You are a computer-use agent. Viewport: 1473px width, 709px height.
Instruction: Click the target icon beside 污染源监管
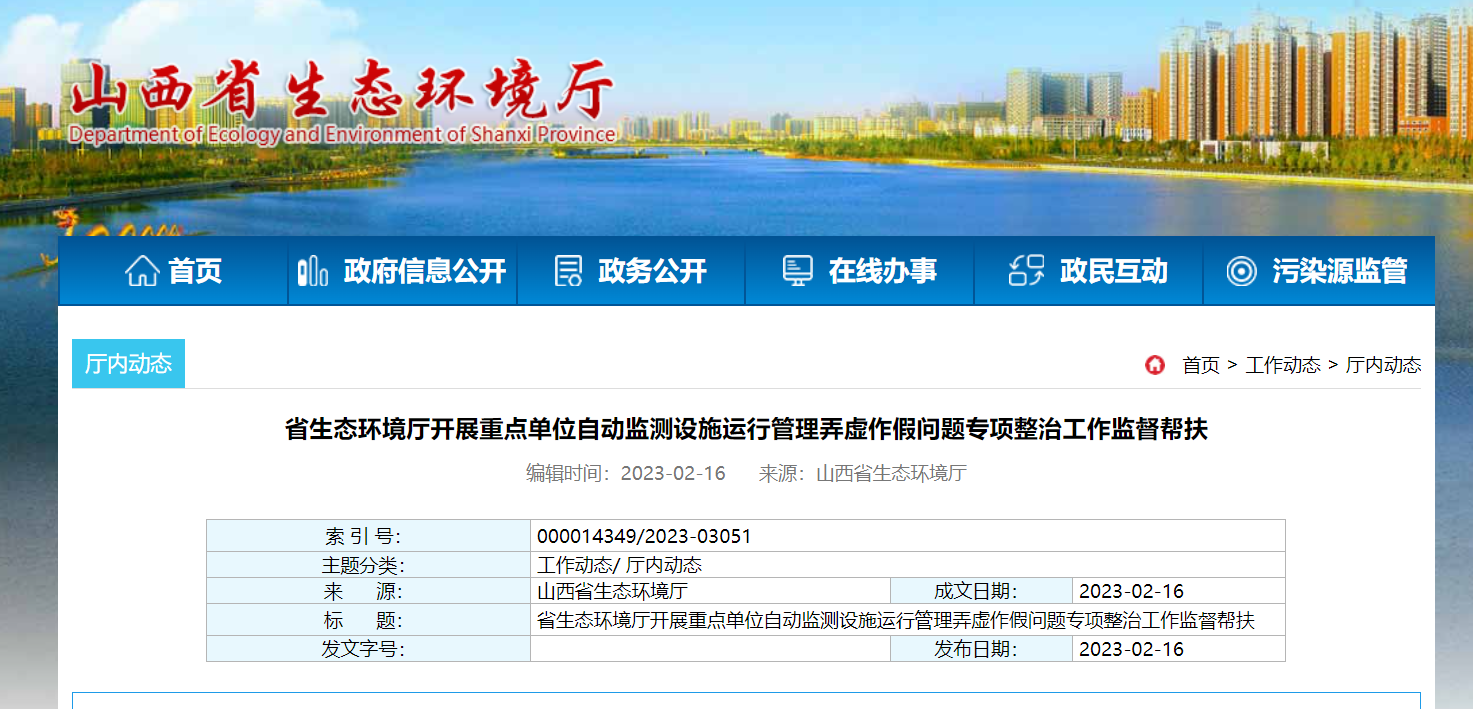[1241, 271]
